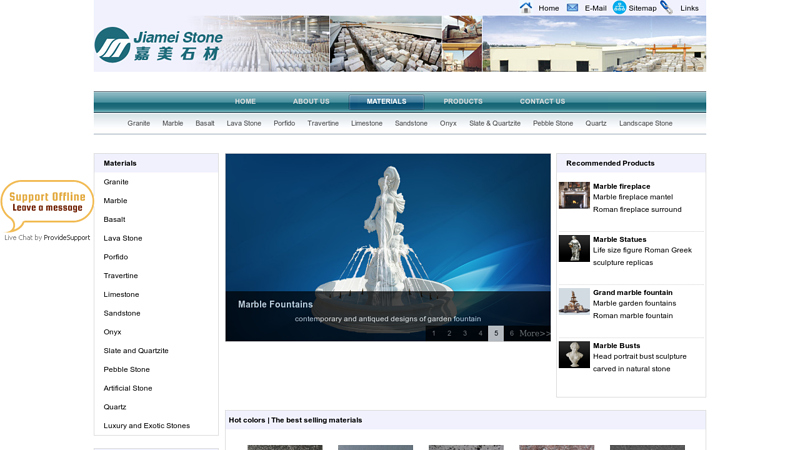
Task: Open the ABOUT US navigation tab
Action: point(311,102)
